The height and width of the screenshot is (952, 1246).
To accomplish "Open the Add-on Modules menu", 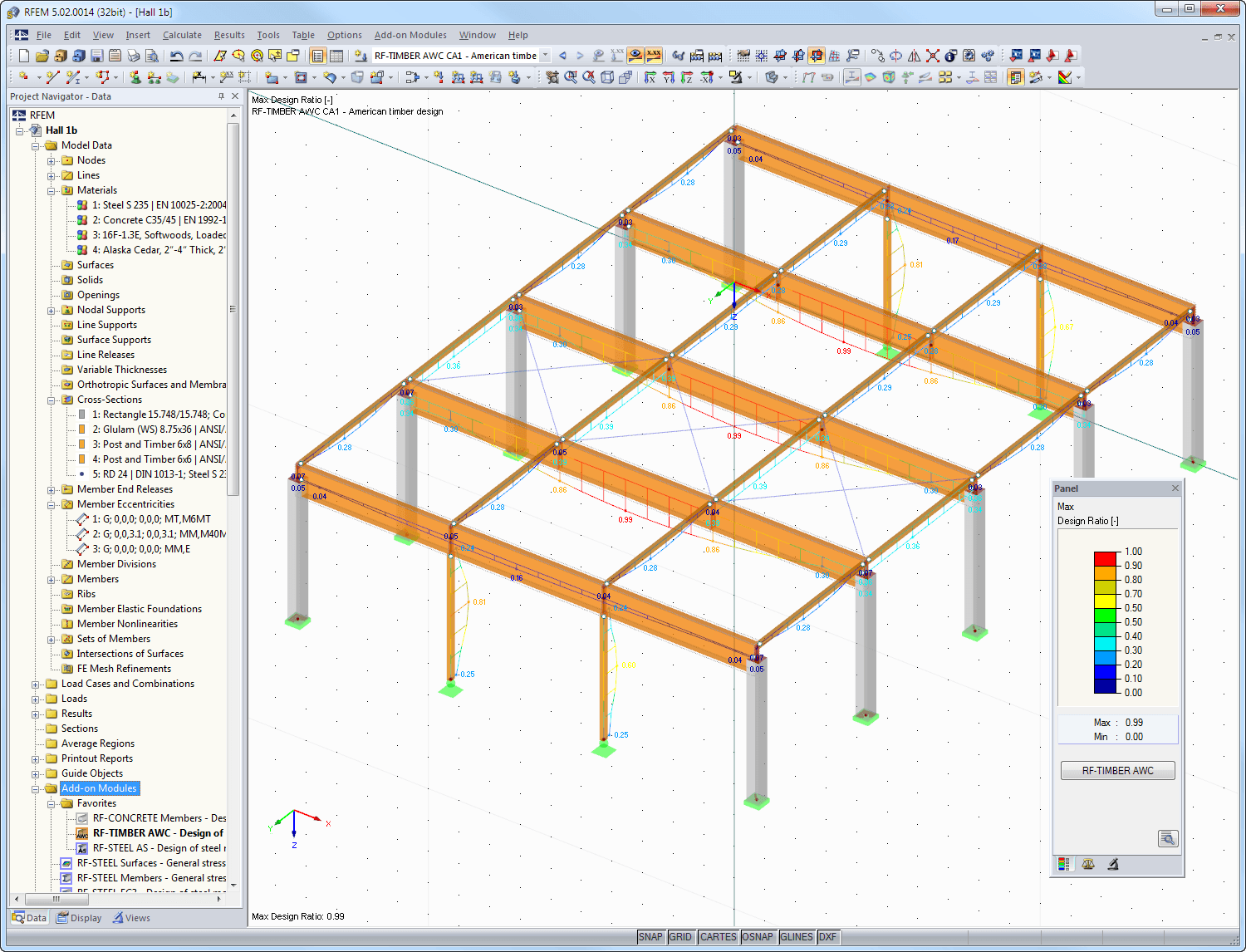I will point(410,35).
